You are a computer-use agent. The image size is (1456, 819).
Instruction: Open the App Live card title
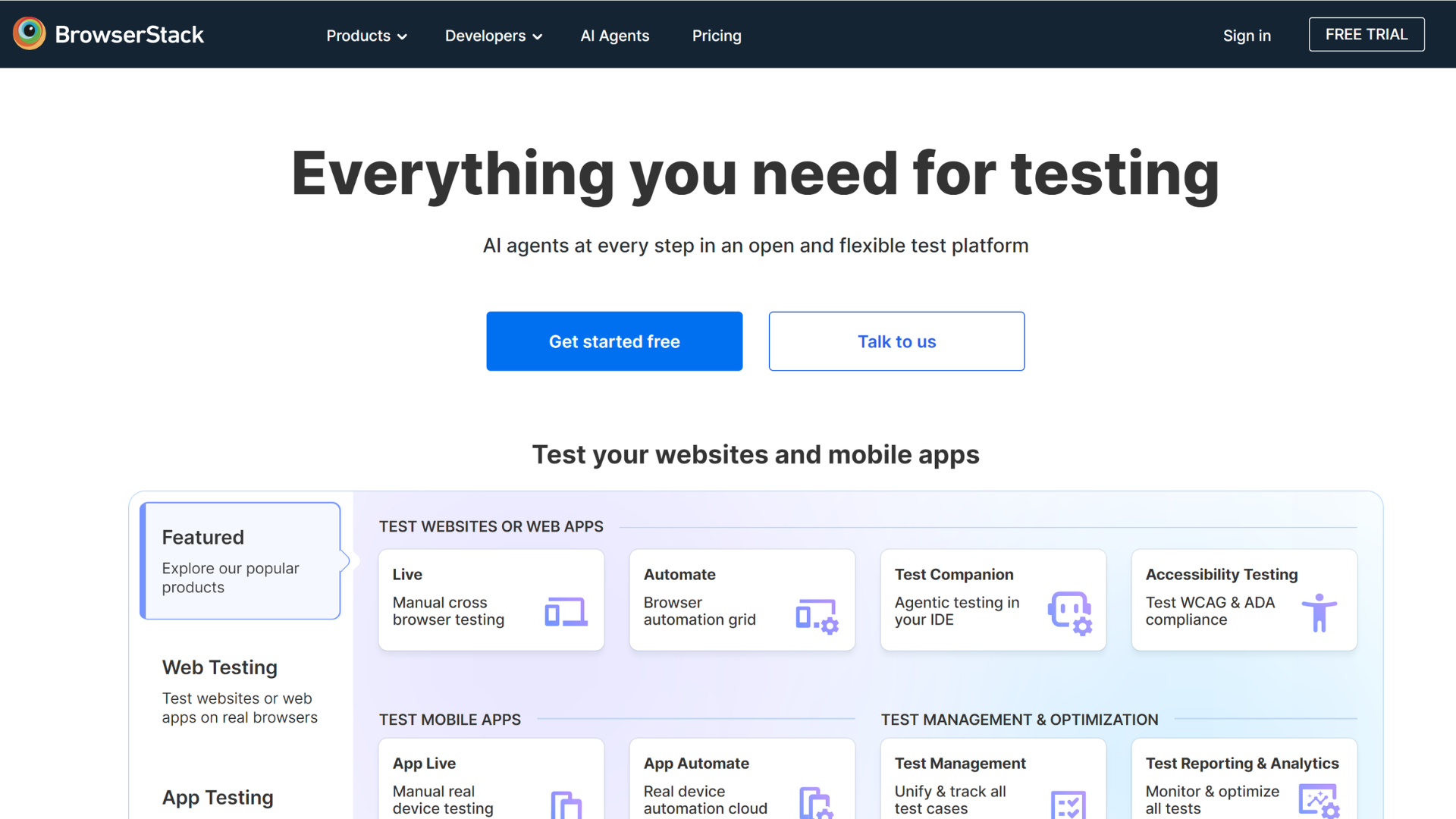tap(424, 763)
